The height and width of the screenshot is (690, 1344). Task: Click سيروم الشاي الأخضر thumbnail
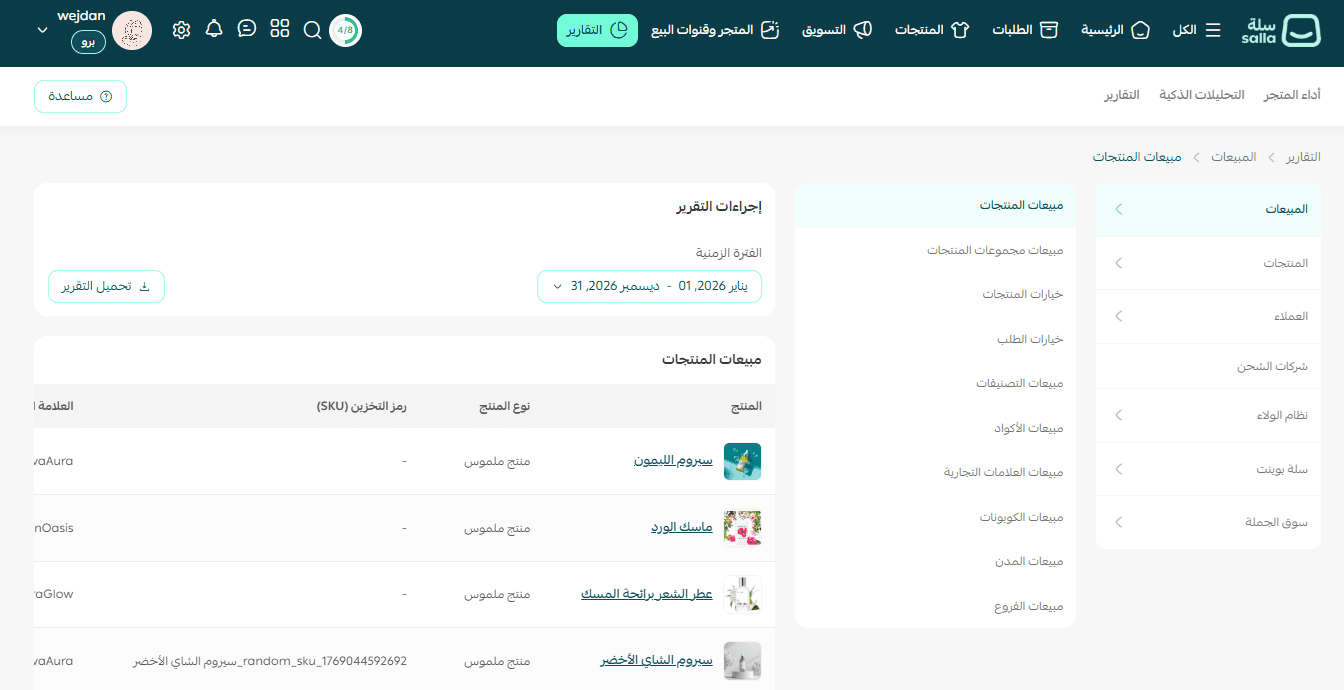click(x=743, y=661)
